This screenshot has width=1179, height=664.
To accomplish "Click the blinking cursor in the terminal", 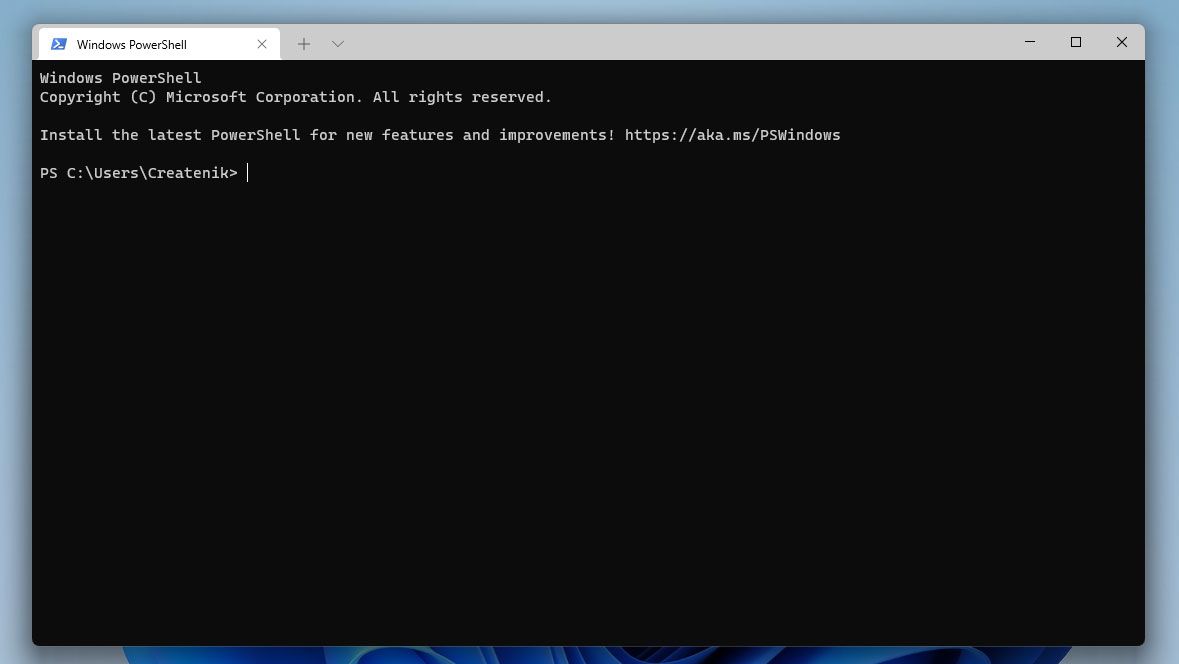I will pyautogui.click(x=248, y=172).
